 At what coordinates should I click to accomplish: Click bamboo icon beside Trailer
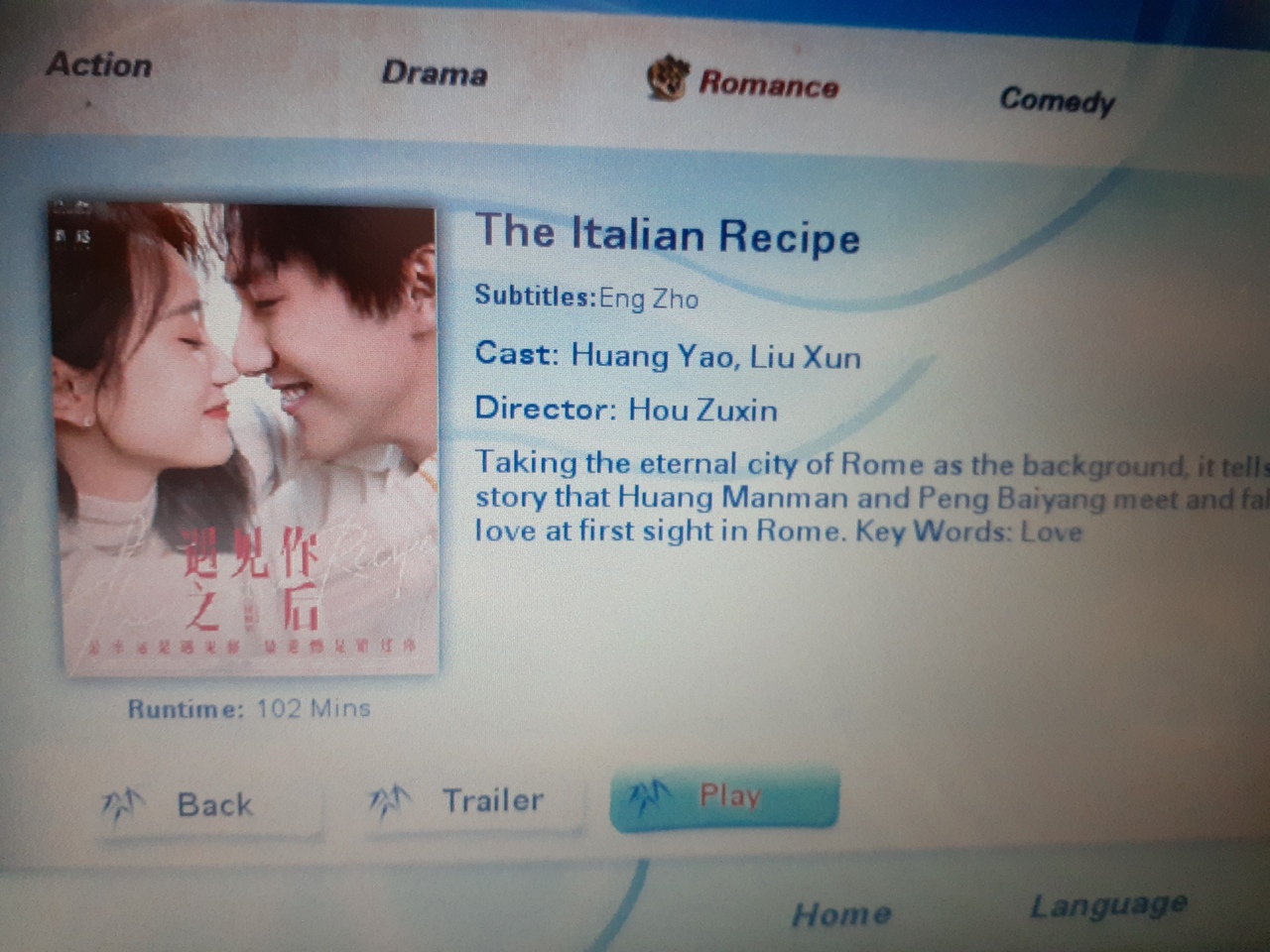click(390, 801)
